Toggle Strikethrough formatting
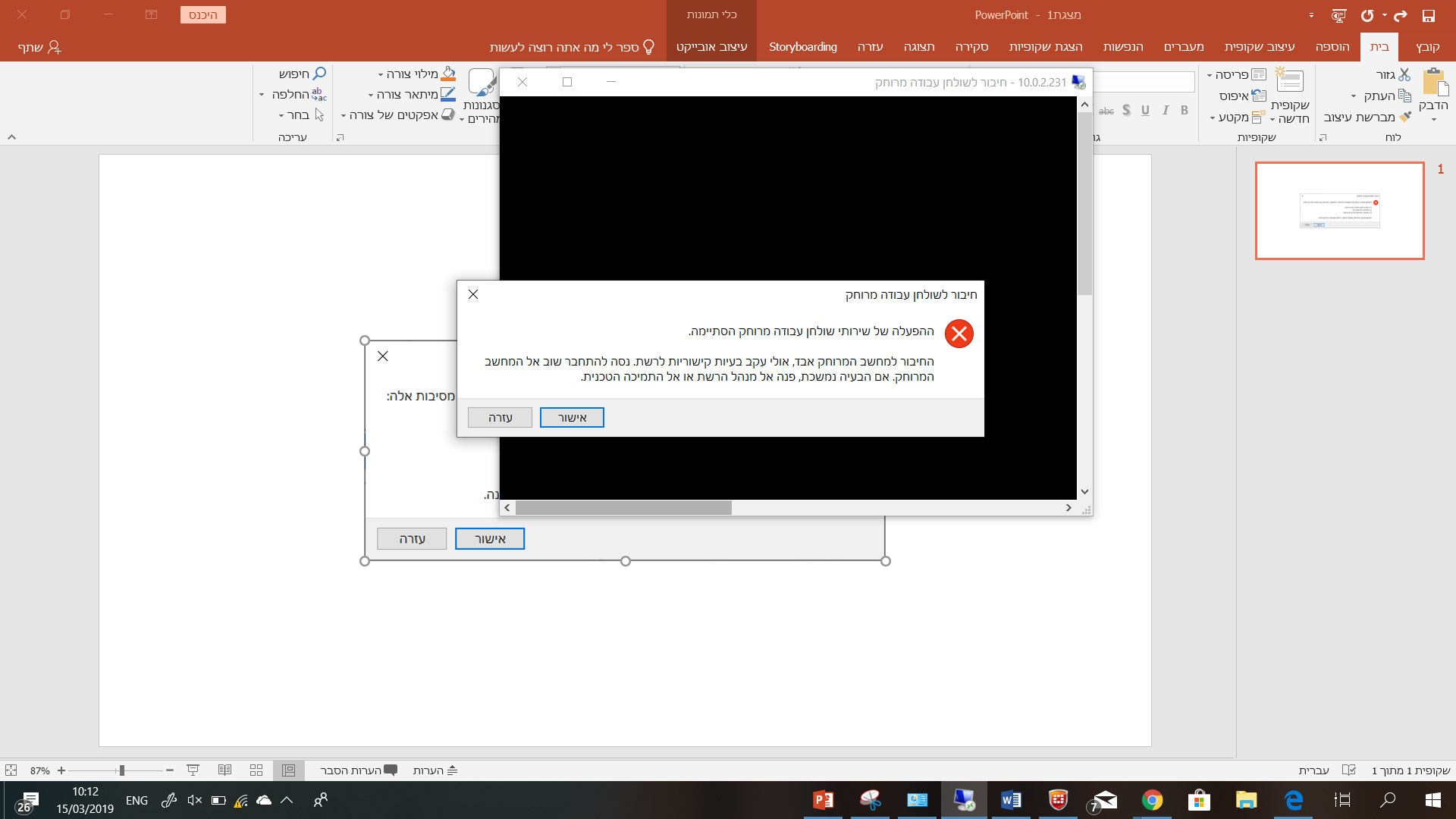Image resolution: width=1456 pixels, height=819 pixels. (x=1106, y=111)
